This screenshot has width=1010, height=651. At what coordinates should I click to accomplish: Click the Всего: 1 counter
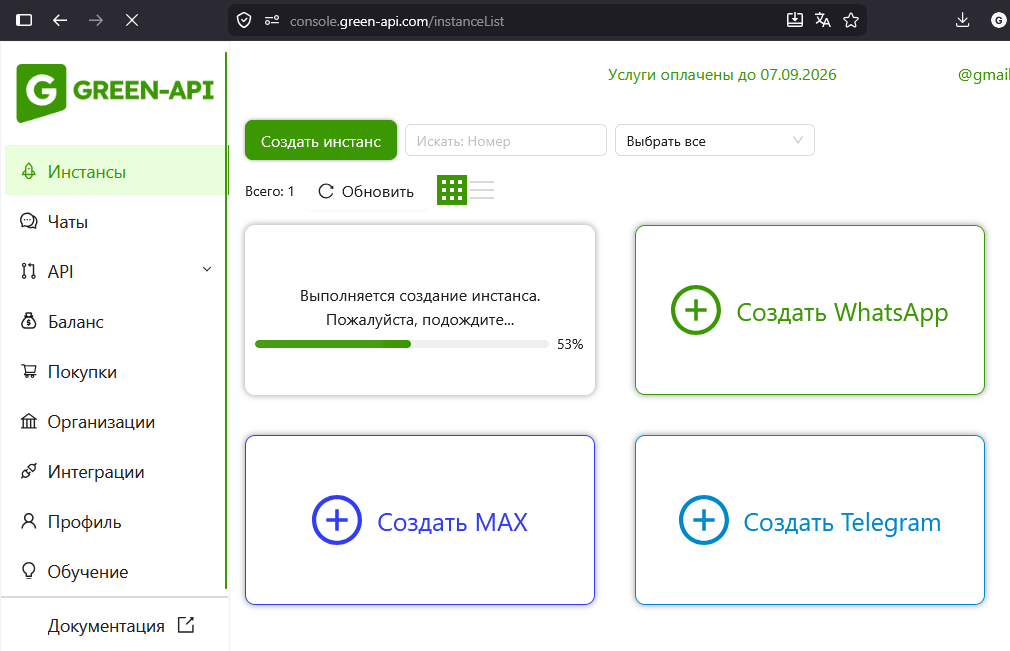[x=269, y=191]
